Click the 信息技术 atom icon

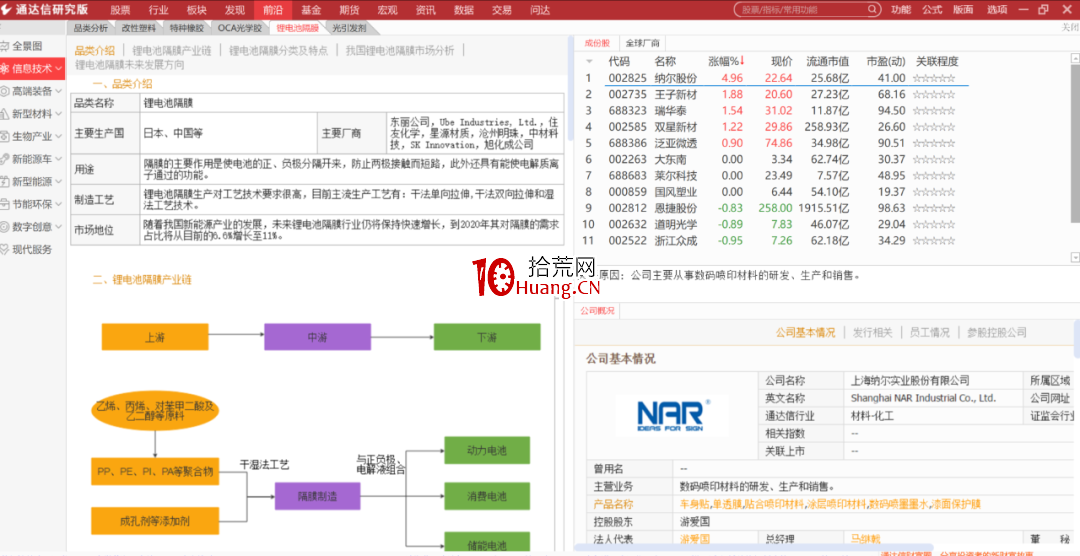click(5, 69)
